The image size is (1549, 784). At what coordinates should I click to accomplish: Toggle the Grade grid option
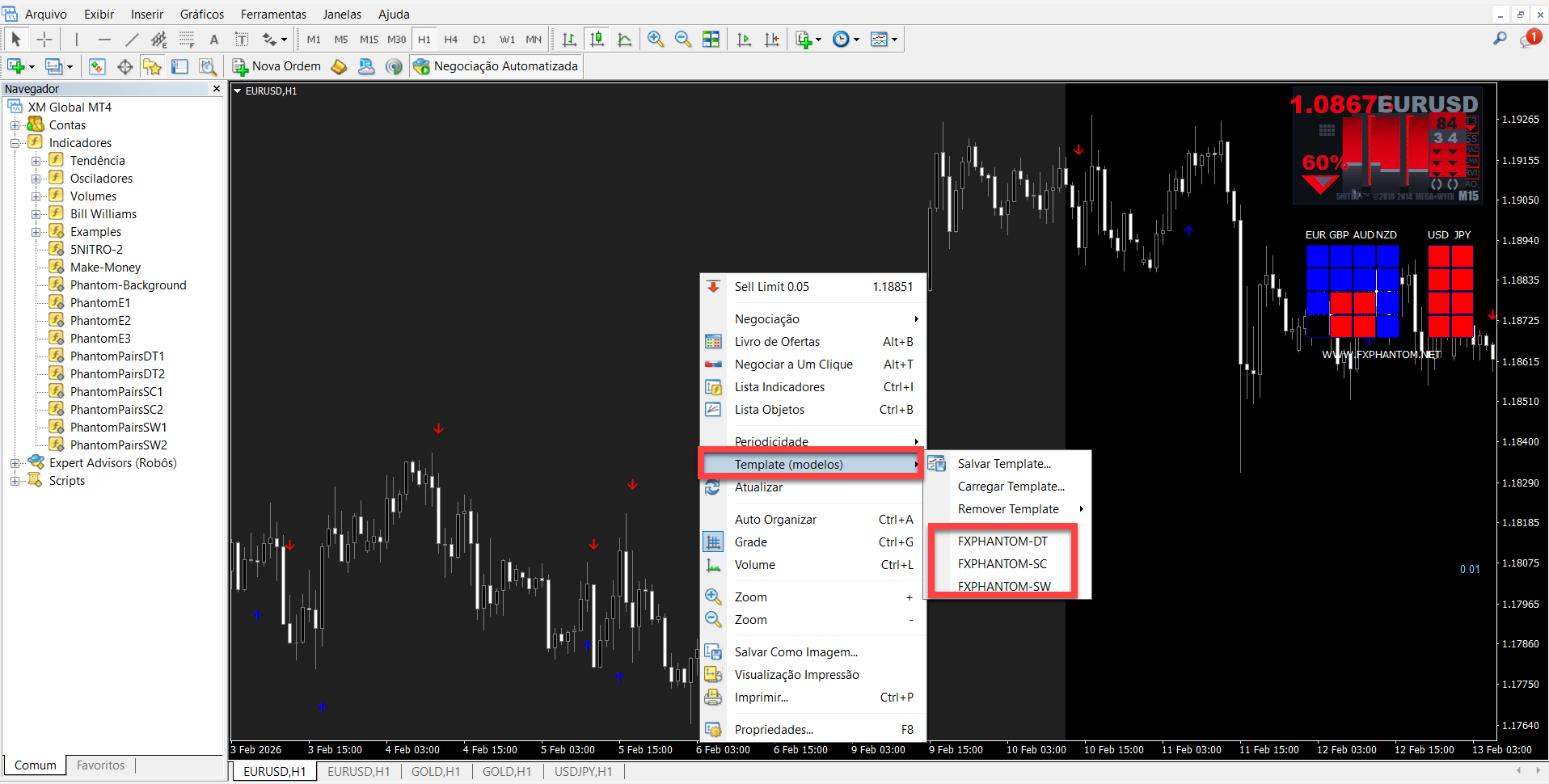[x=750, y=542]
